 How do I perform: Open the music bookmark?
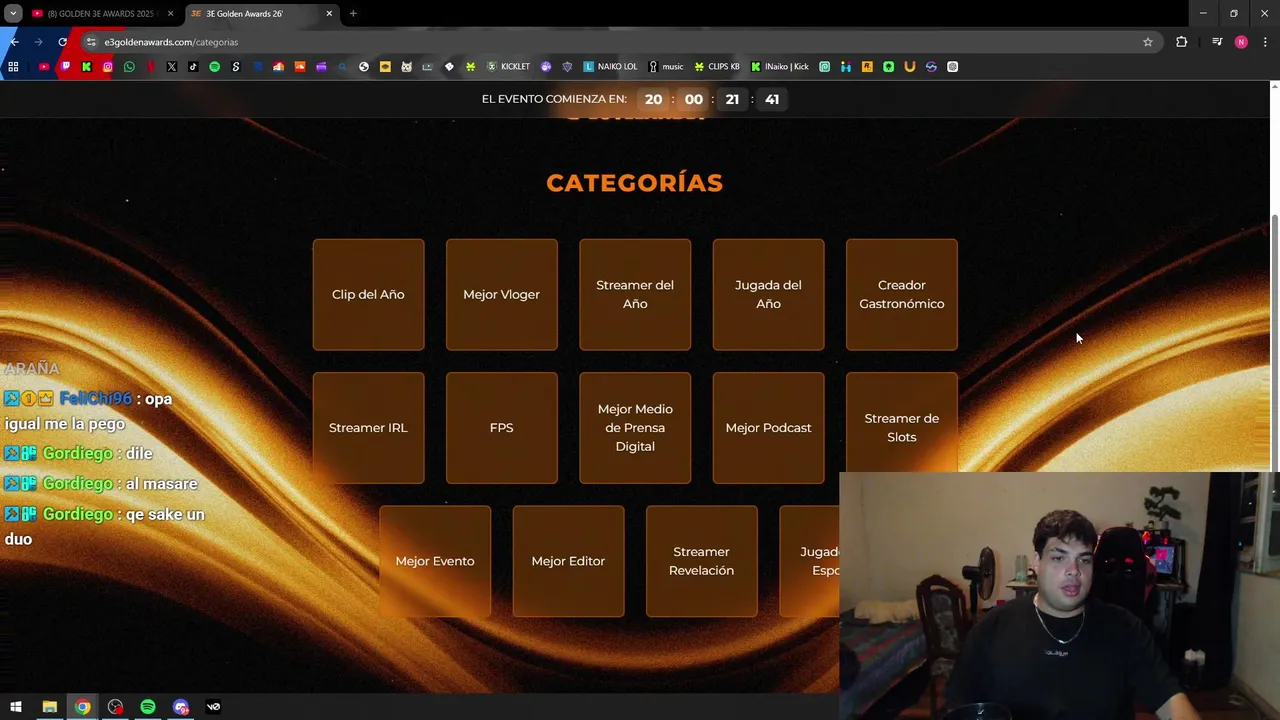point(666,67)
